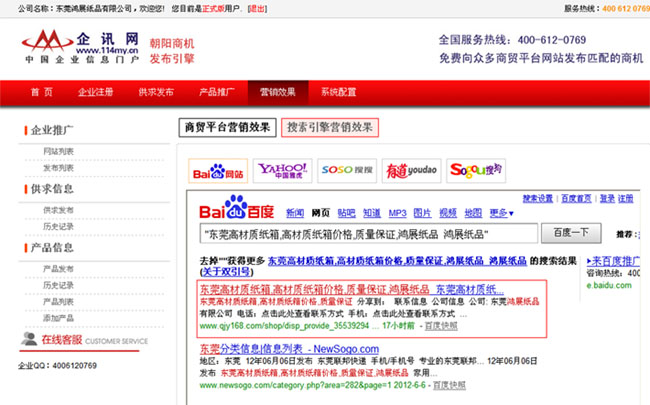
Task: Click the 全国服务热线 400-612-0769 text
Action: pyautogui.click(x=512, y=40)
